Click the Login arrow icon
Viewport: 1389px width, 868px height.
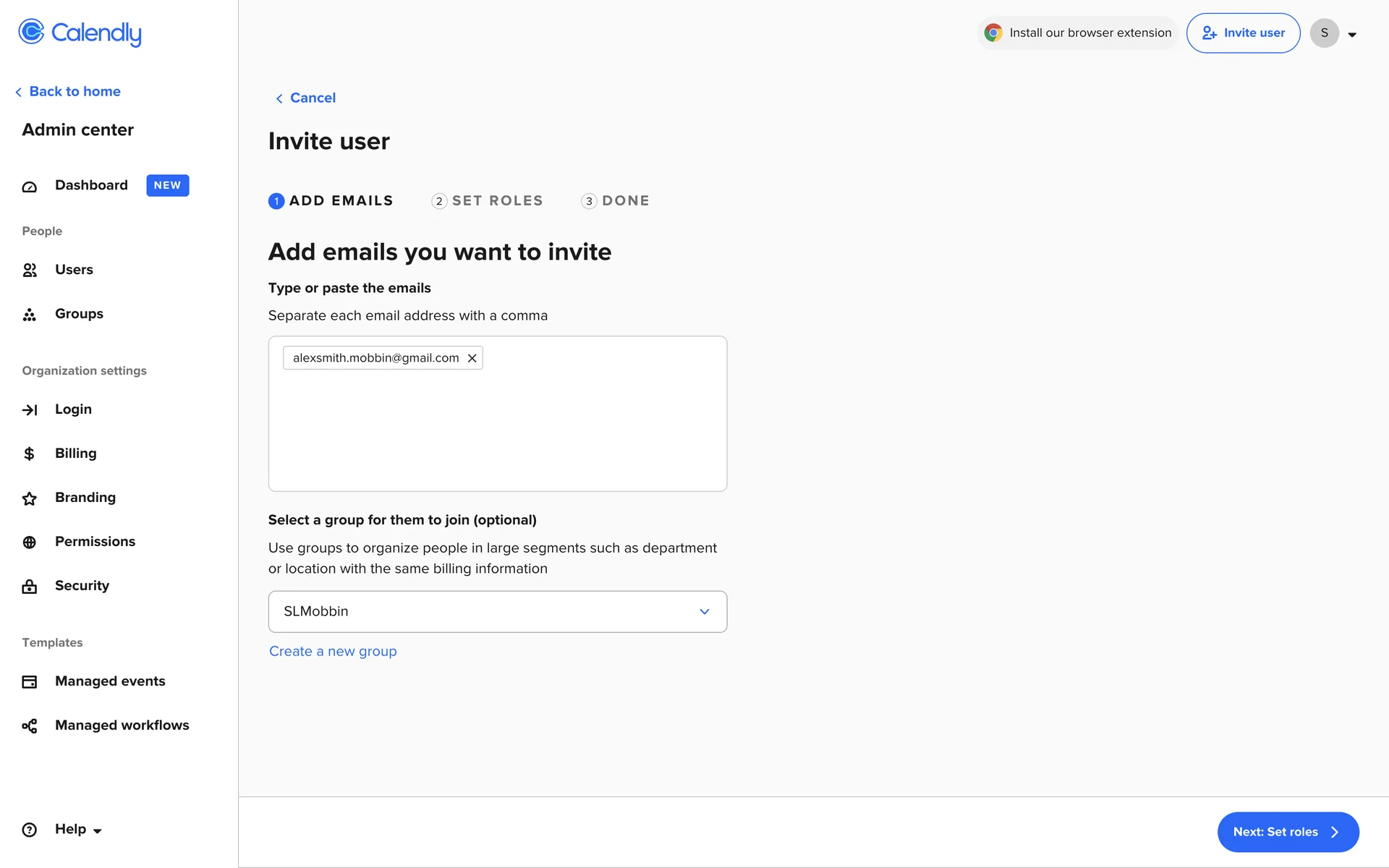(x=30, y=410)
